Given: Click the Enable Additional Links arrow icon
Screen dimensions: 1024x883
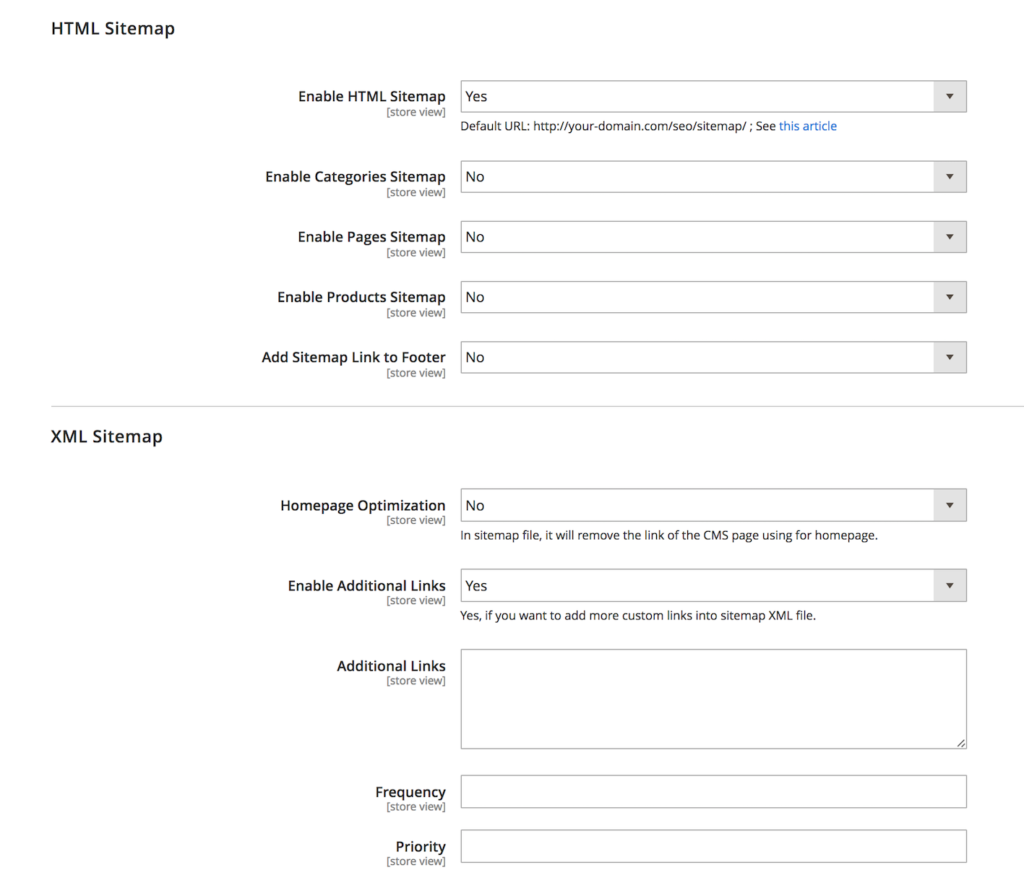Looking at the screenshot, I should 950,586.
